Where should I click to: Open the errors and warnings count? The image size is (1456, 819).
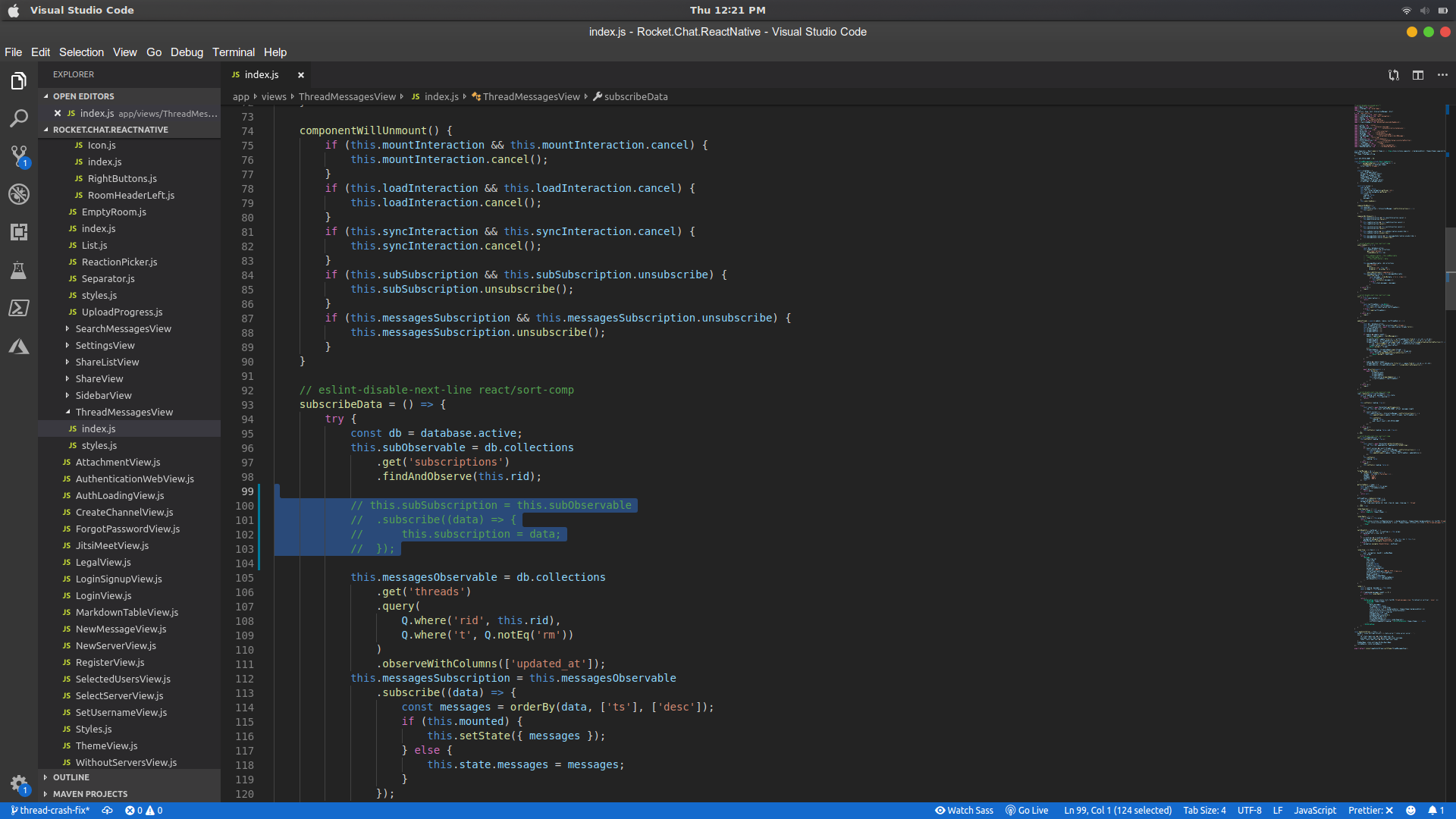coord(144,811)
